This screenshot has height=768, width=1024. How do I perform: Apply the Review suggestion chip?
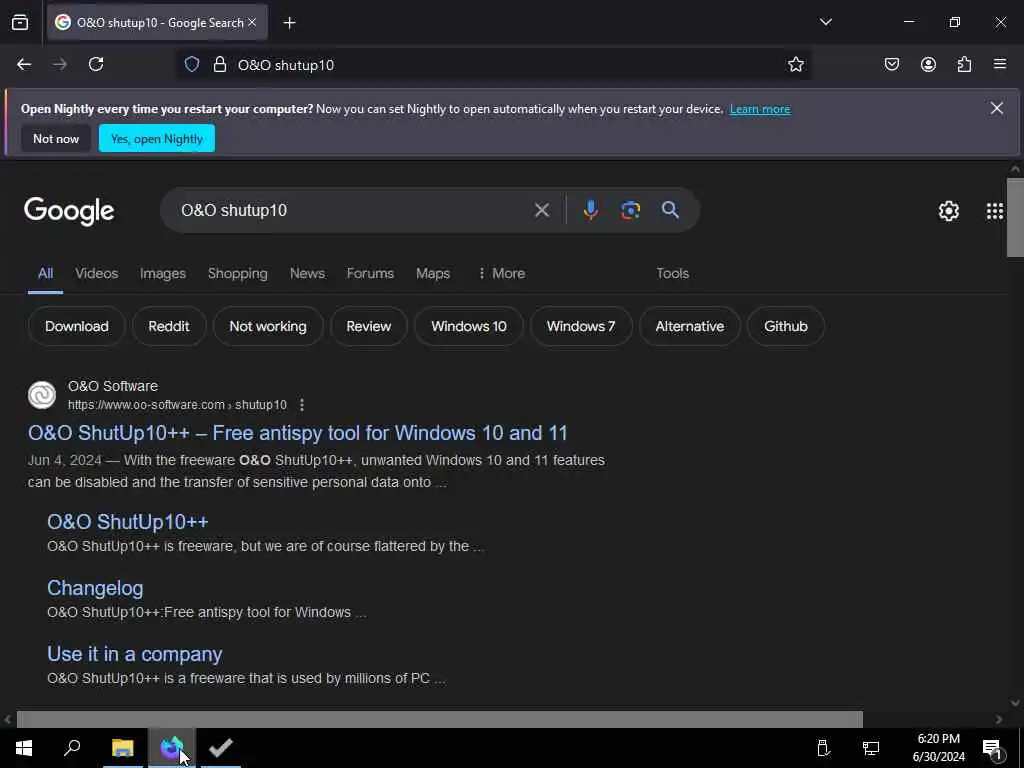[x=368, y=327]
